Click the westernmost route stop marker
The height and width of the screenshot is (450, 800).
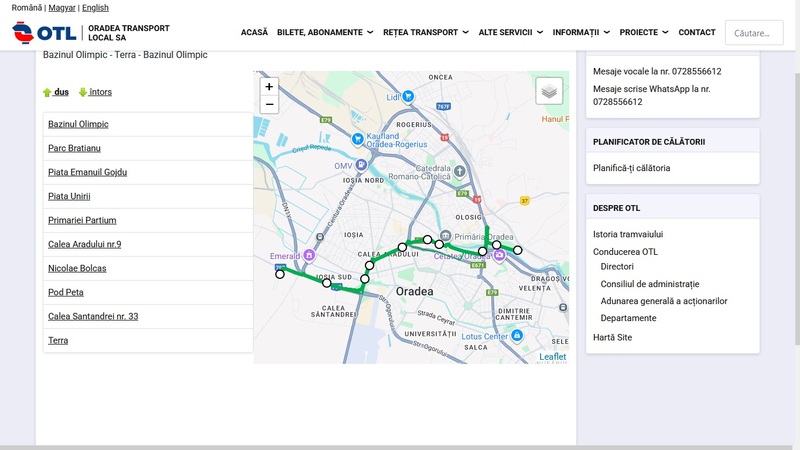280,274
